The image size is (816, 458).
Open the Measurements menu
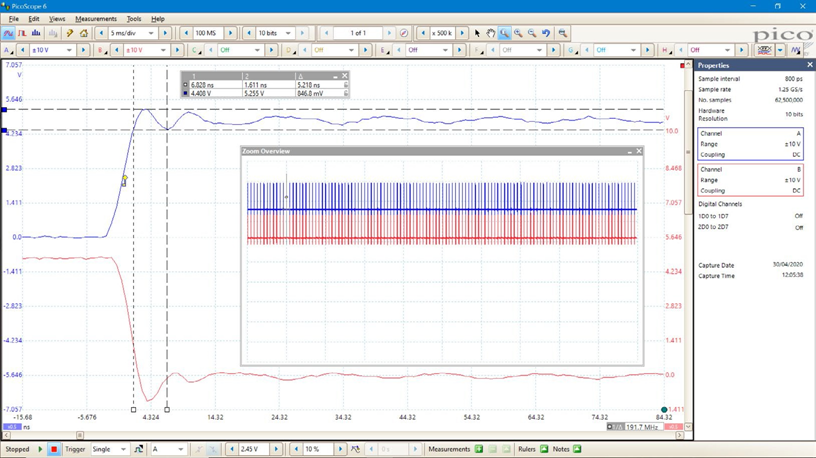96,19
